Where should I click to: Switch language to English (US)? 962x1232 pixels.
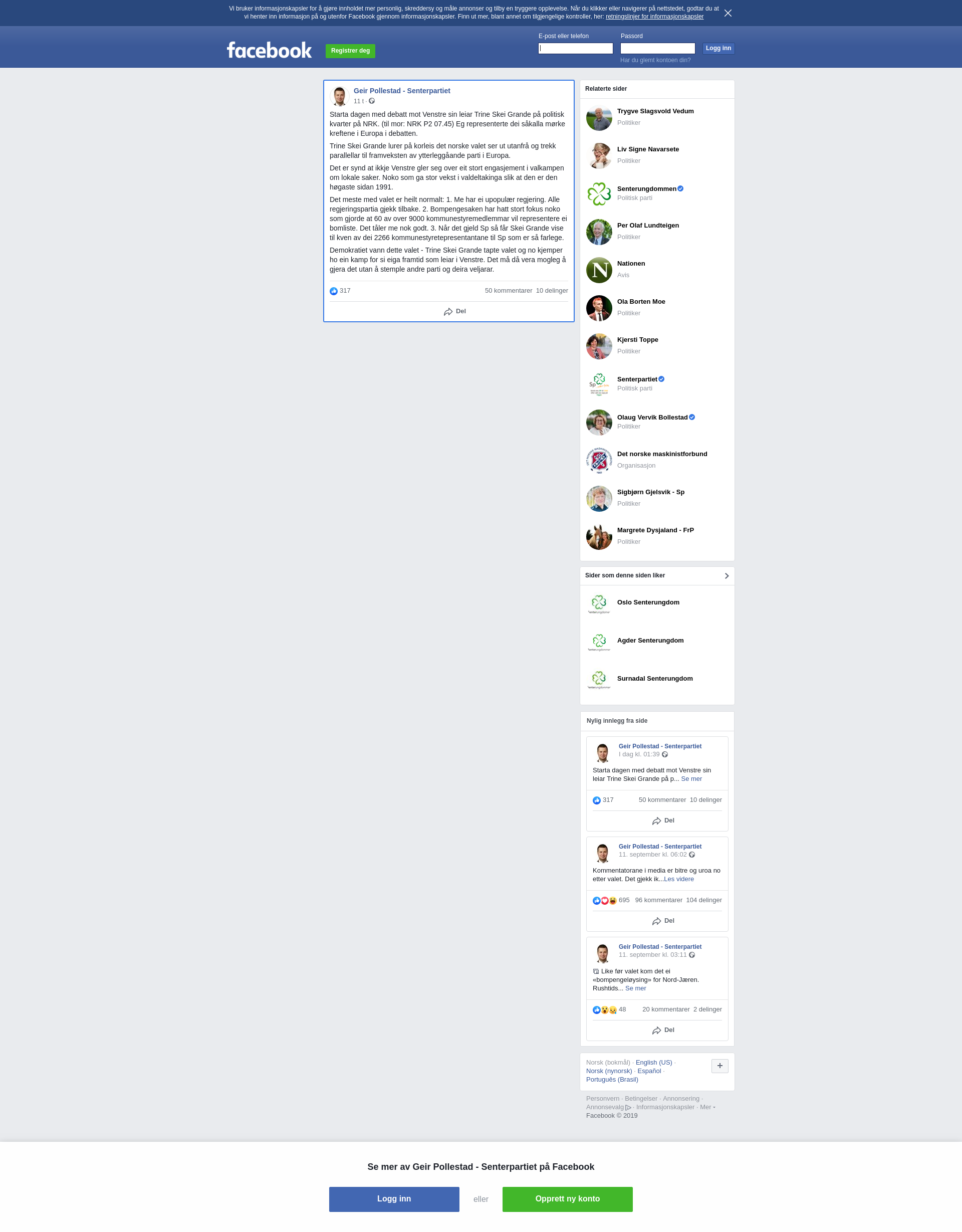[653, 1062]
